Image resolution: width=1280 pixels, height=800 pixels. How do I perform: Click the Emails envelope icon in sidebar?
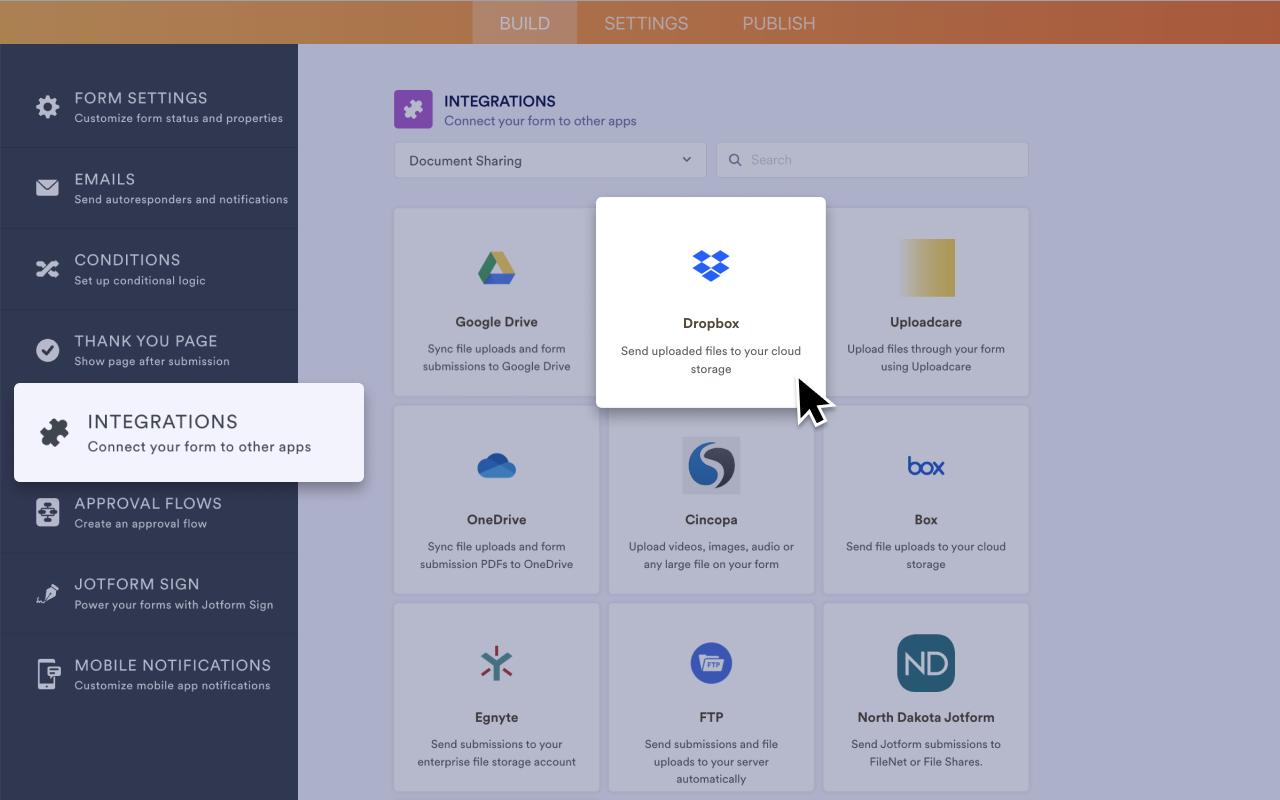(x=47, y=187)
